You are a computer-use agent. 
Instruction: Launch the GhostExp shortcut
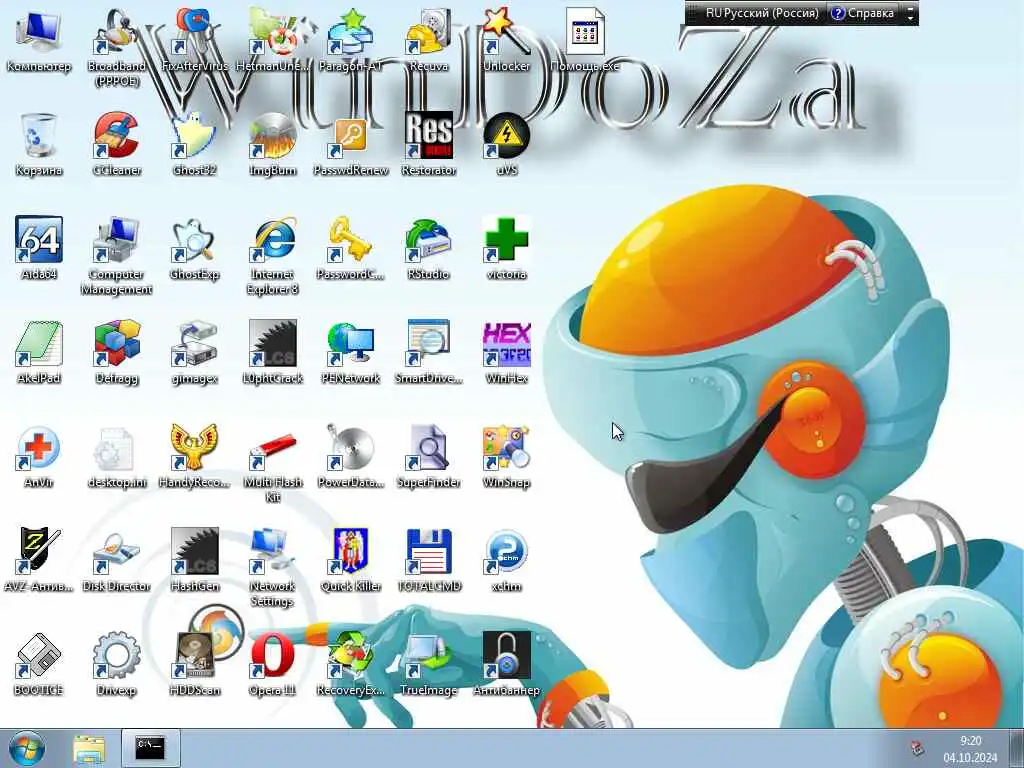195,248
